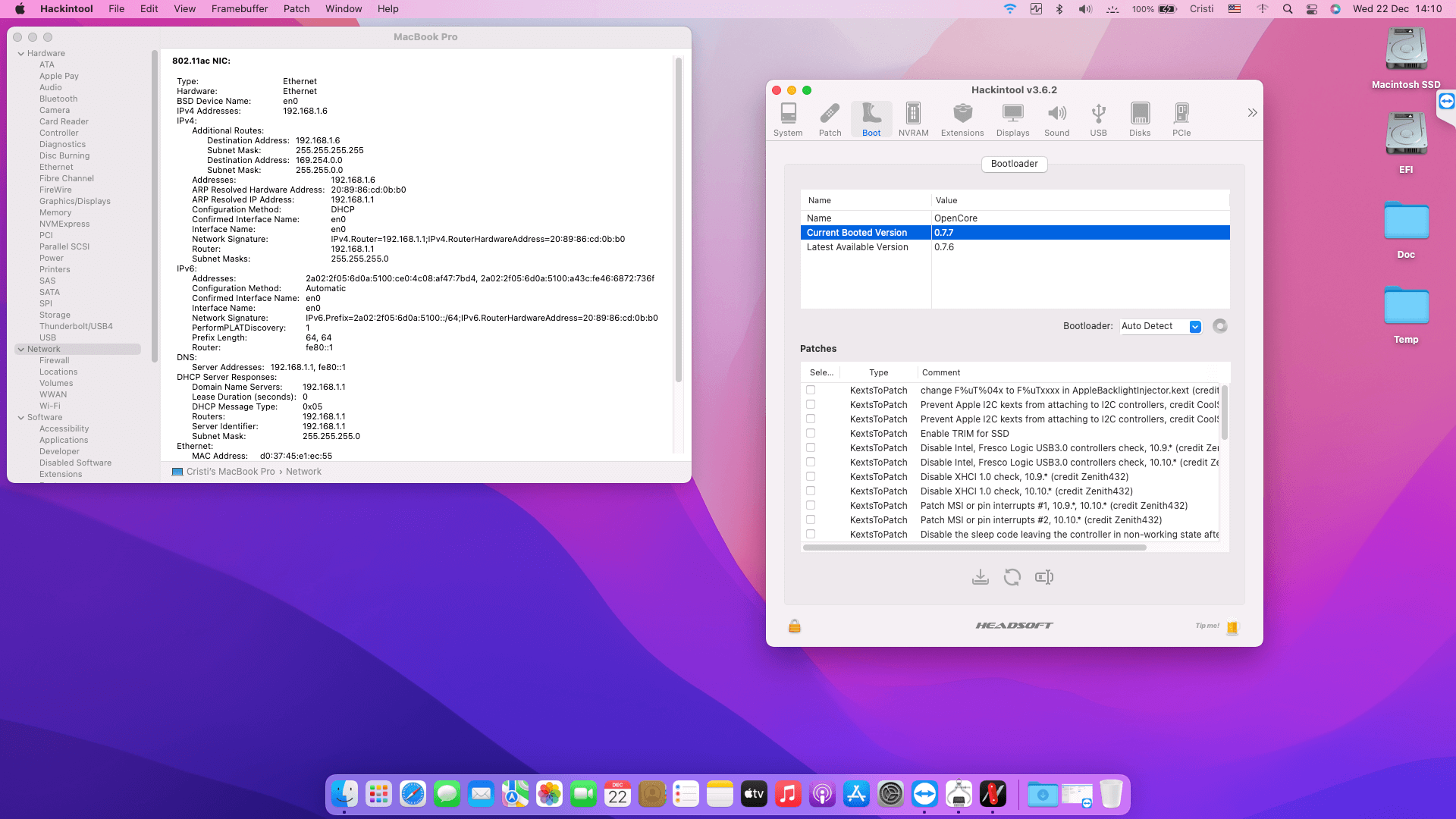The width and height of the screenshot is (1456, 819).
Task: Check 'Patch MSI or pin interrupts #2' checkbox
Action: click(811, 520)
